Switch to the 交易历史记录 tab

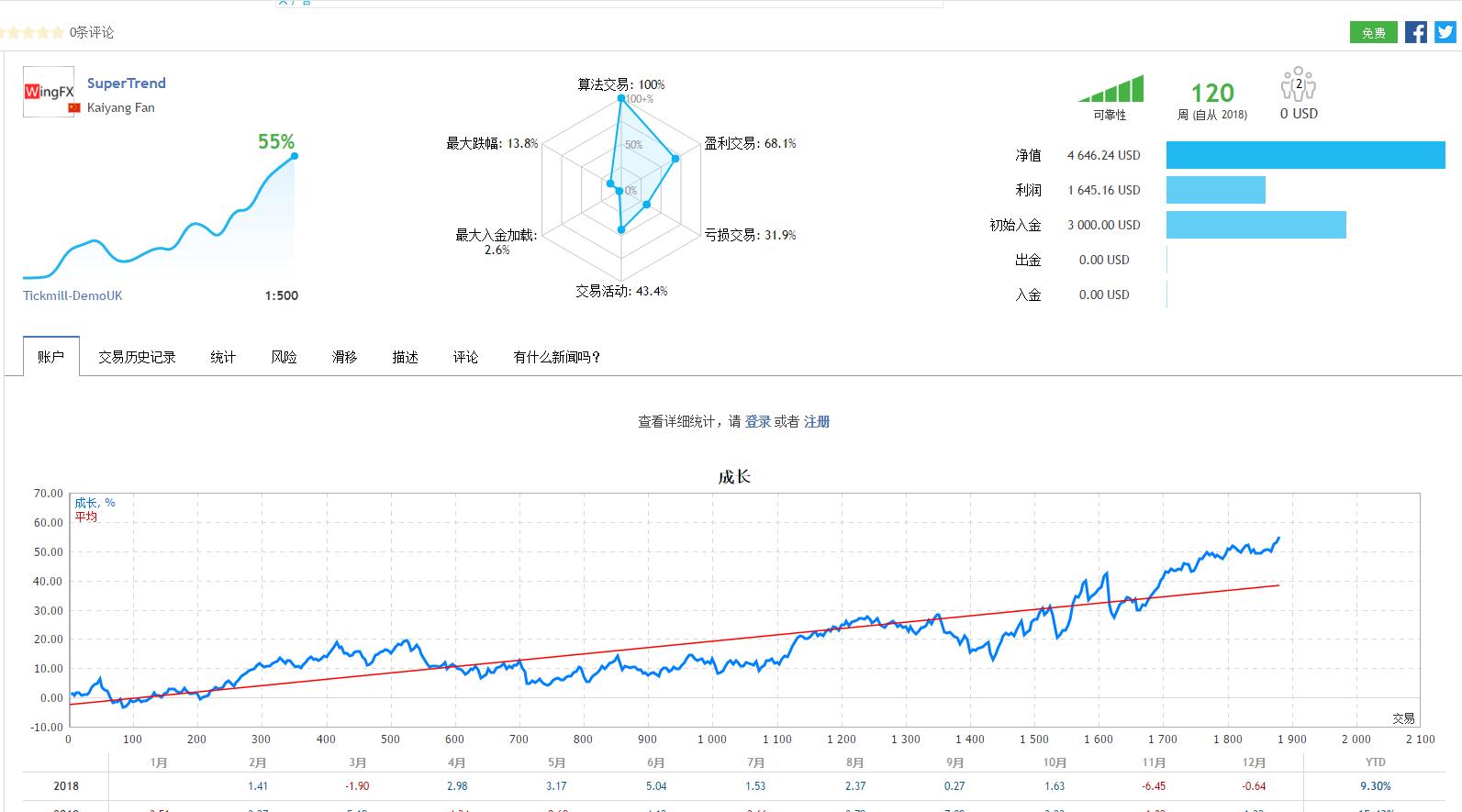point(137,357)
